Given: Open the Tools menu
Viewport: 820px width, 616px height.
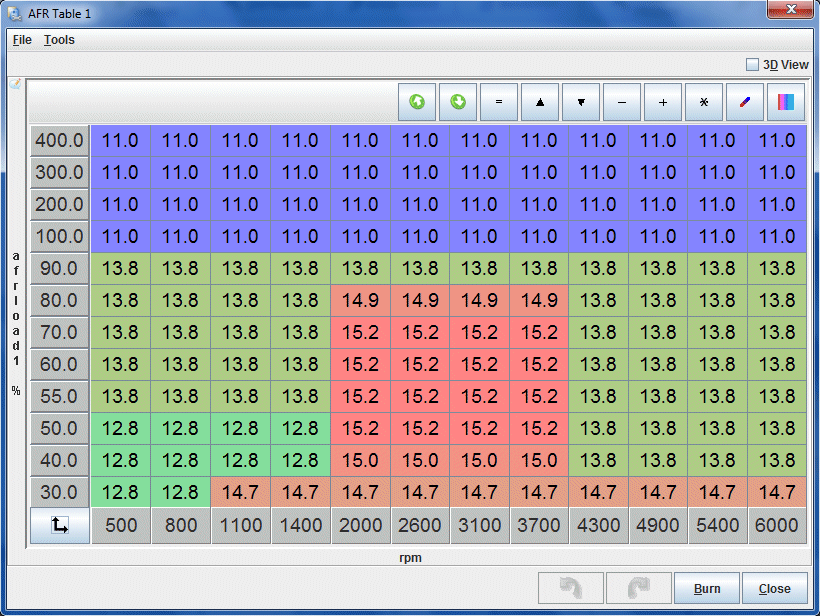Looking at the screenshot, I should click(x=59, y=40).
